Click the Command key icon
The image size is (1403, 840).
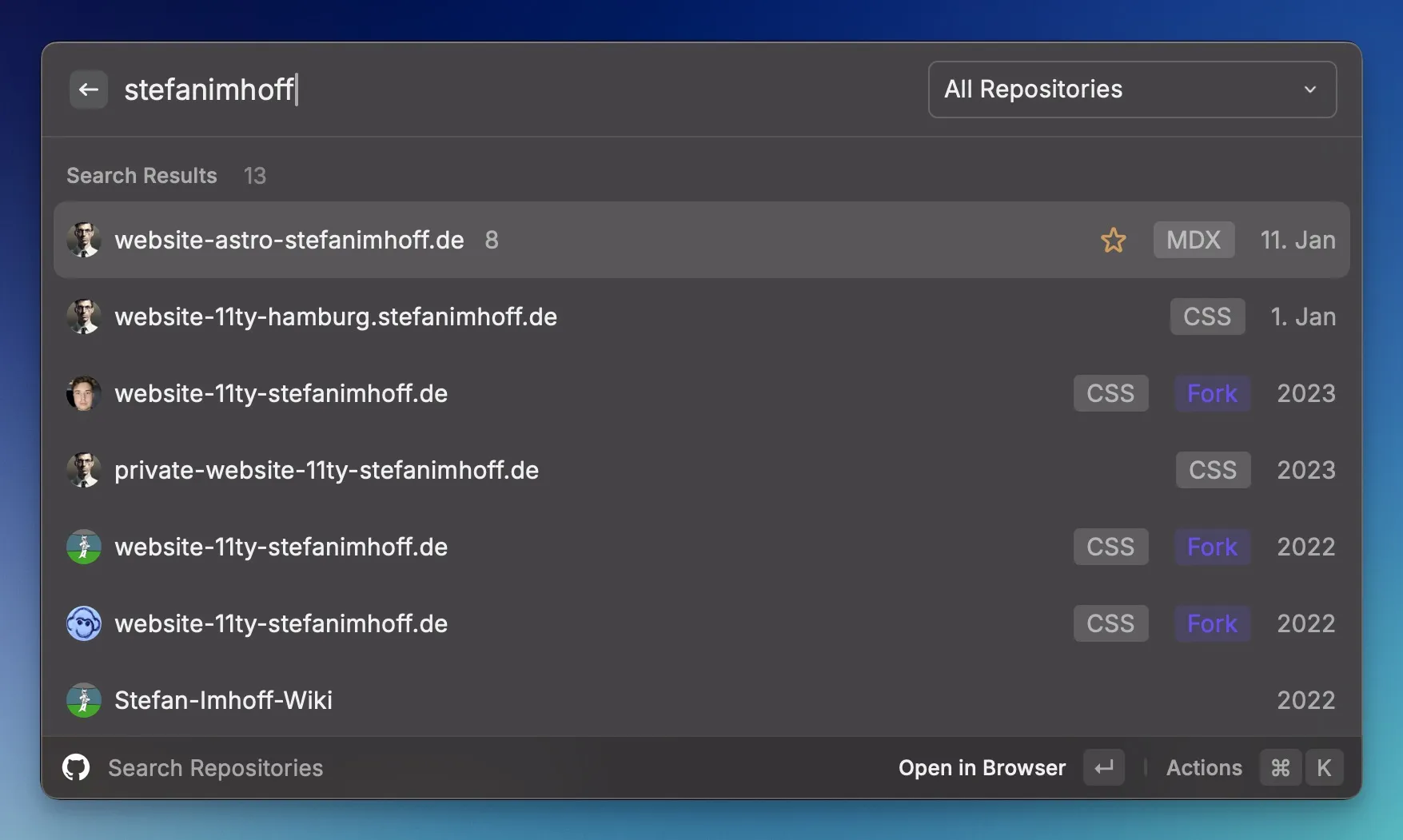(x=1280, y=767)
